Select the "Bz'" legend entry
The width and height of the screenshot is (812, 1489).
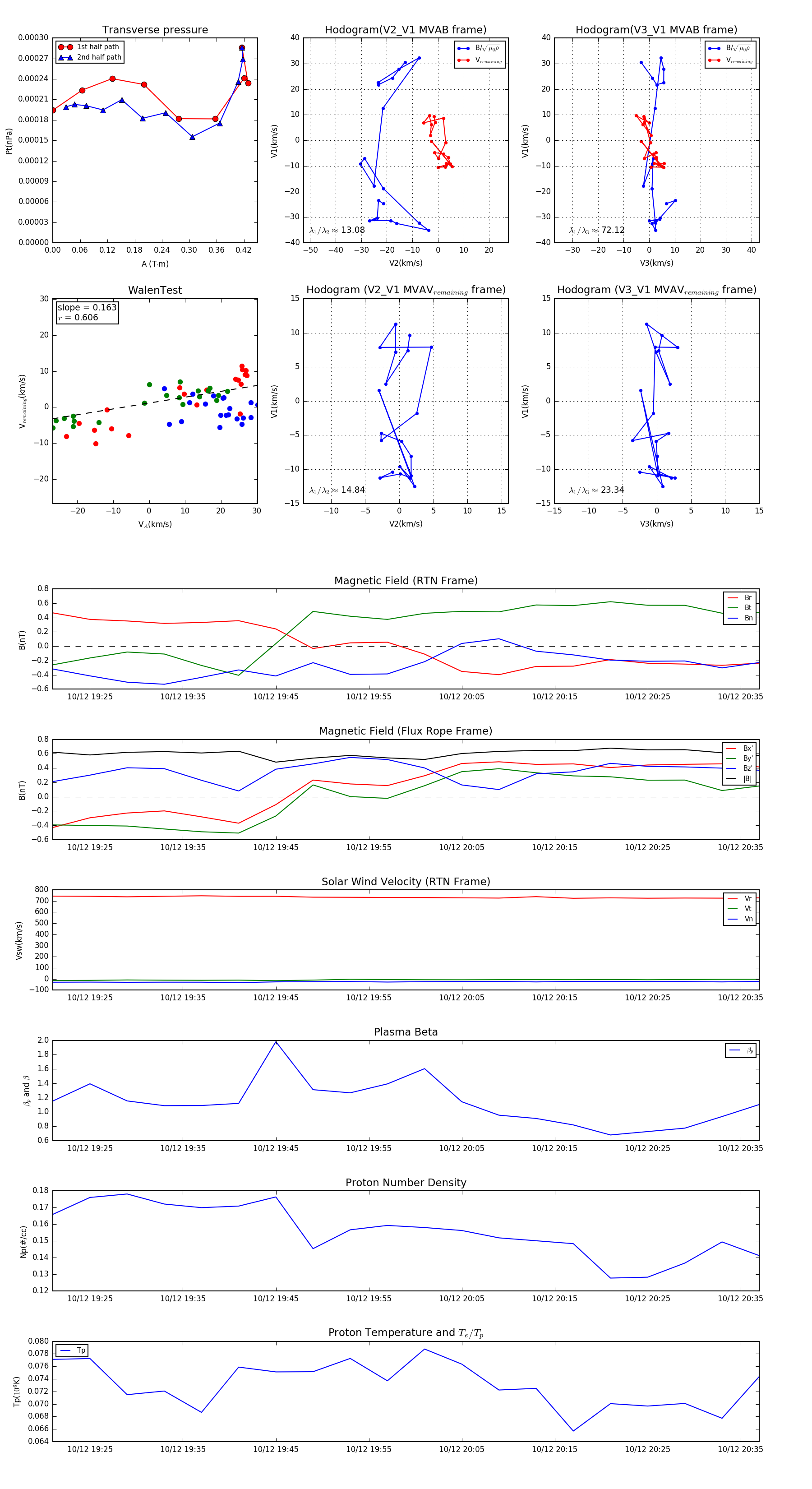pos(740,768)
